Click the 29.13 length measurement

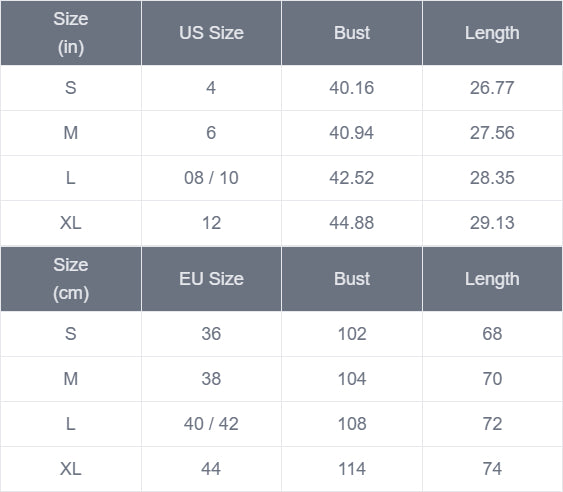(492, 223)
